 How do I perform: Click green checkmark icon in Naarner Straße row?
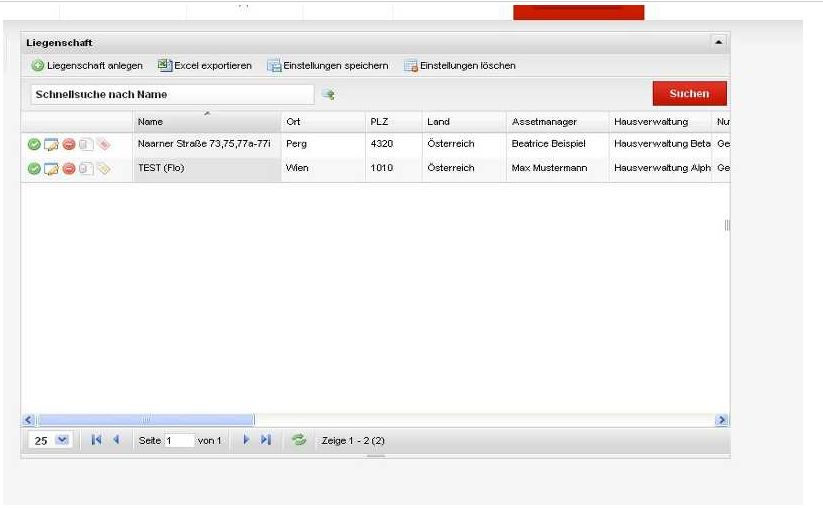tap(34, 144)
